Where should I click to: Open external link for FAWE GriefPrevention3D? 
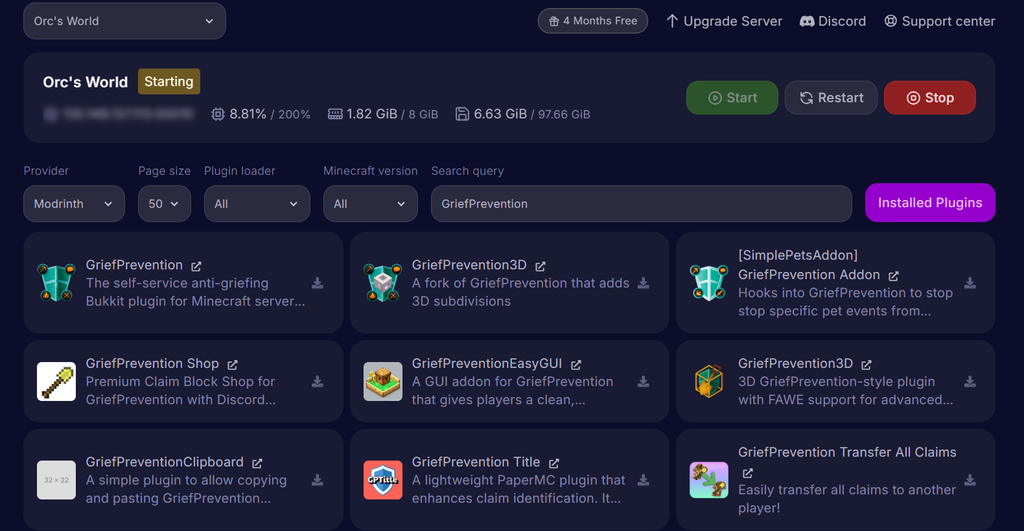pyautogui.click(x=866, y=364)
